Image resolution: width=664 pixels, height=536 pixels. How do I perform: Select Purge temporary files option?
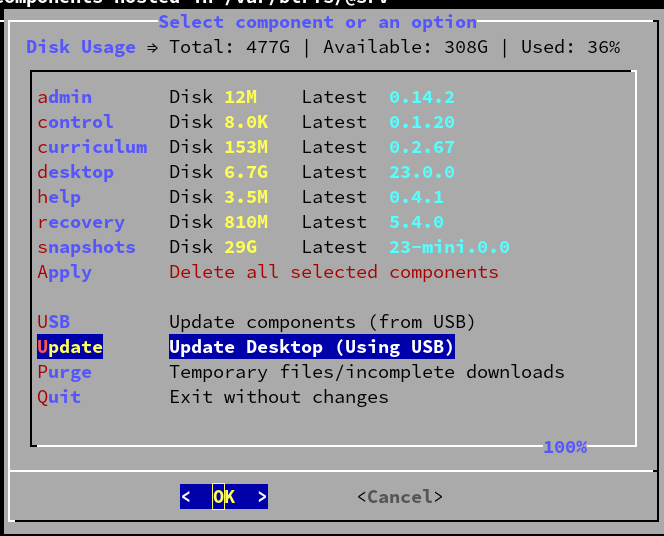[65, 372]
